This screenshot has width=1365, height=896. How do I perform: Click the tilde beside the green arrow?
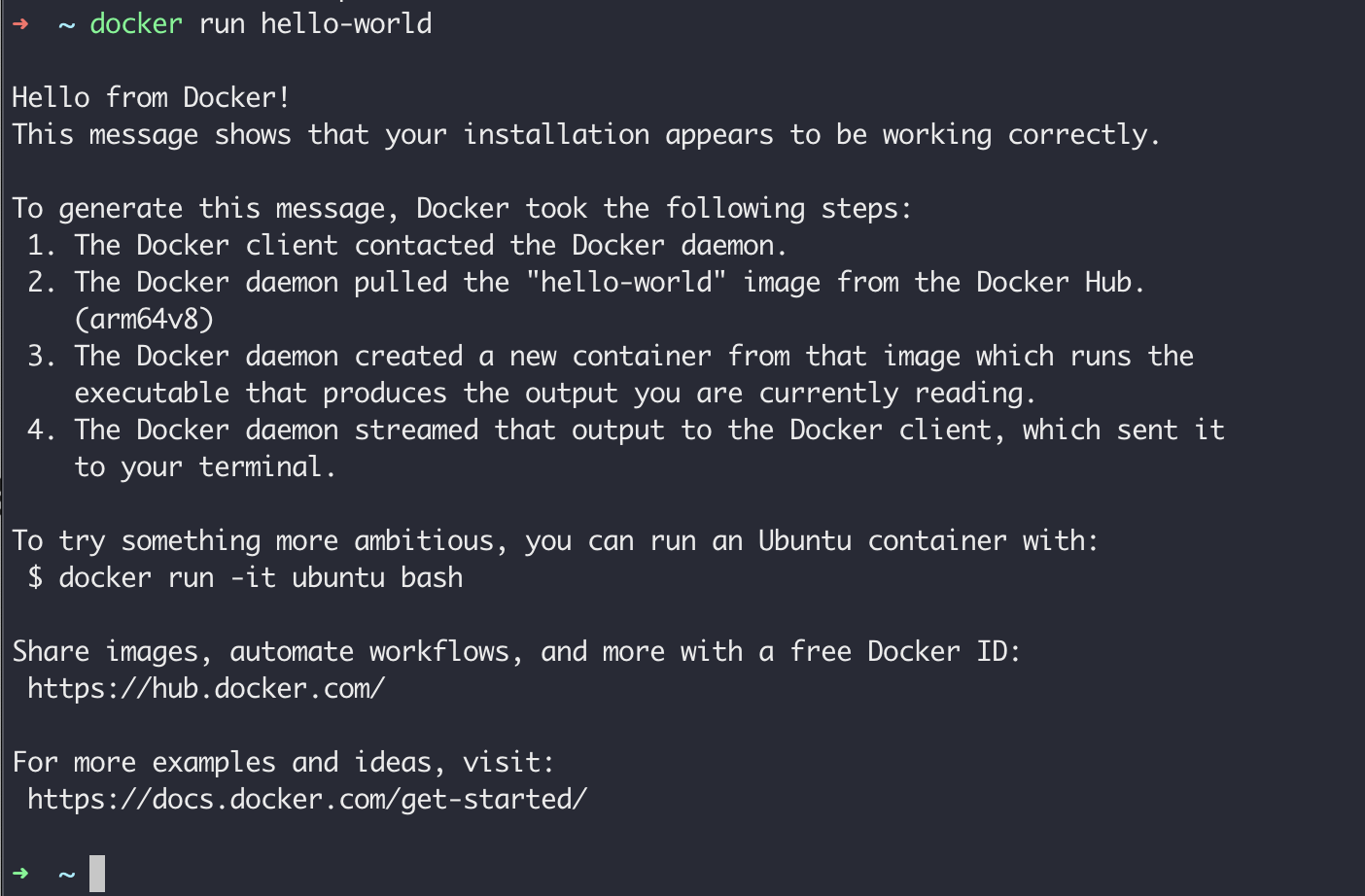click(66, 875)
